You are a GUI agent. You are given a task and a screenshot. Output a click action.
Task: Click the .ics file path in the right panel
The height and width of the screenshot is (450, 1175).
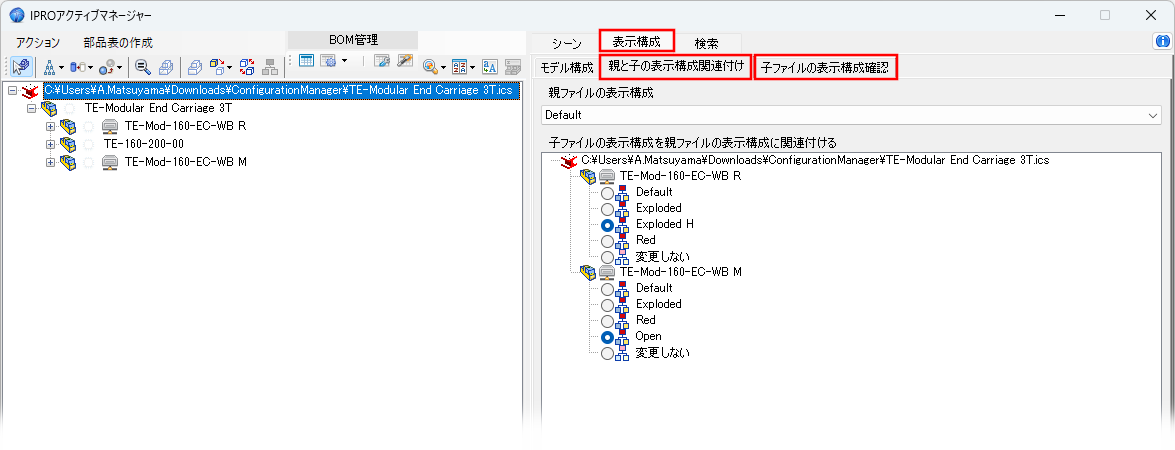[815, 160]
